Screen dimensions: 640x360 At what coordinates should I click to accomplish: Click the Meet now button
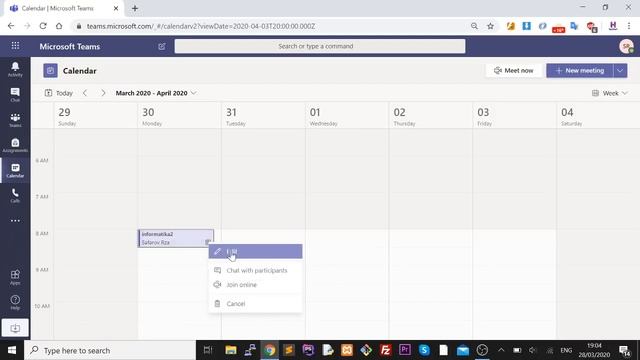point(513,71)
